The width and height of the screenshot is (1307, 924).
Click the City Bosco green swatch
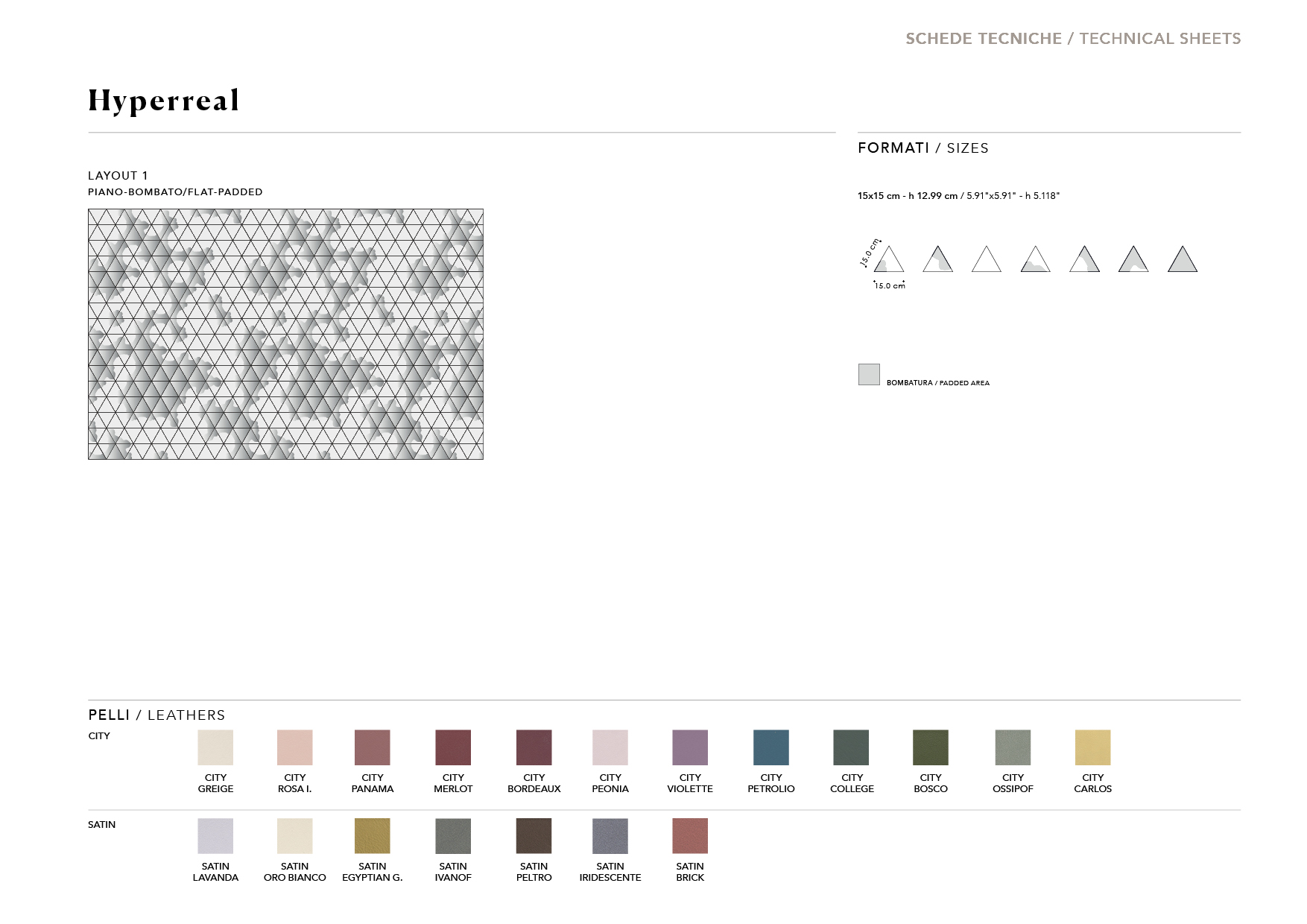931,747
